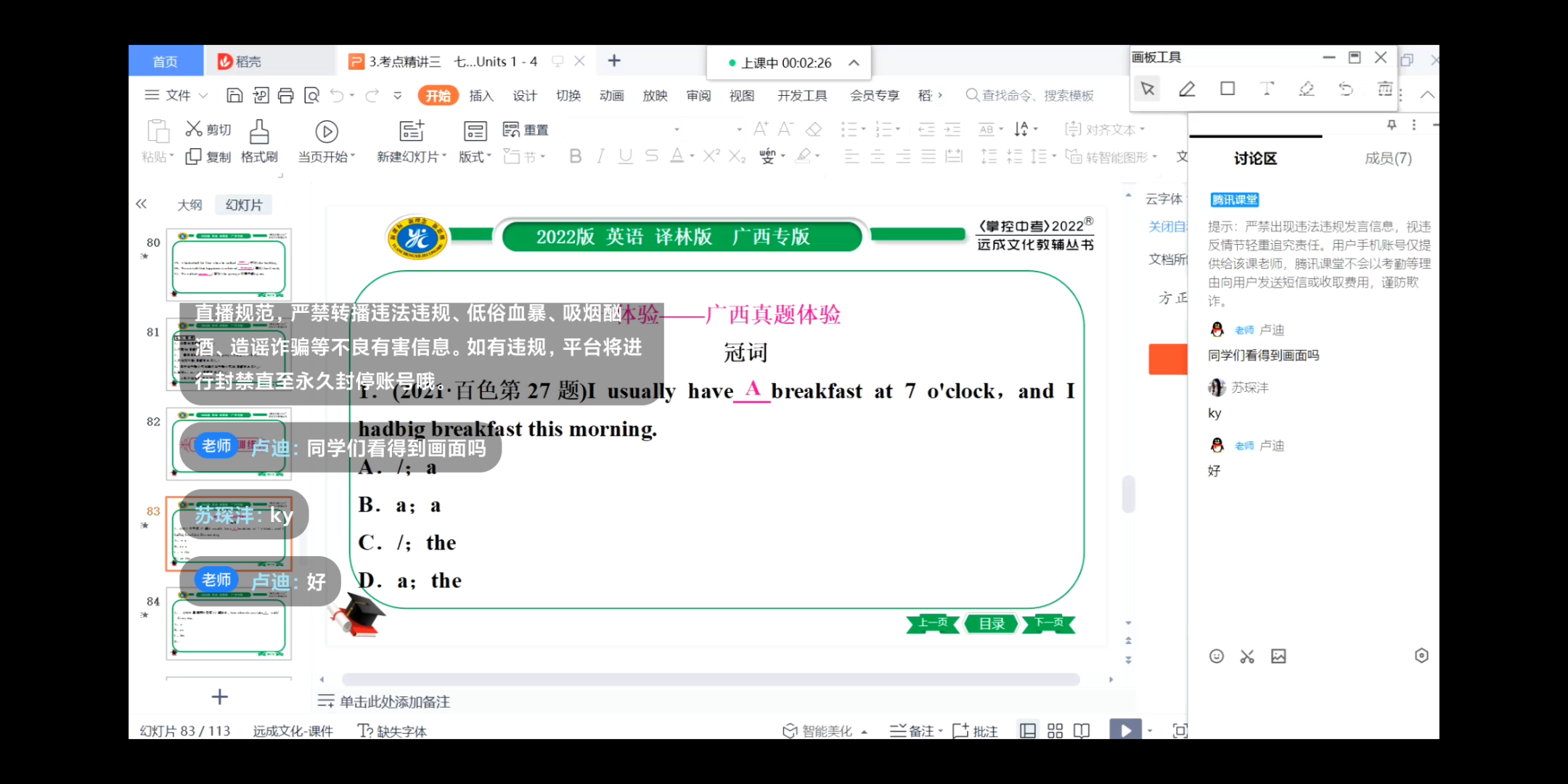Select the rectangle tool in drawing board
This screenshot has height=784, width=1568.
pos(1228,89)
